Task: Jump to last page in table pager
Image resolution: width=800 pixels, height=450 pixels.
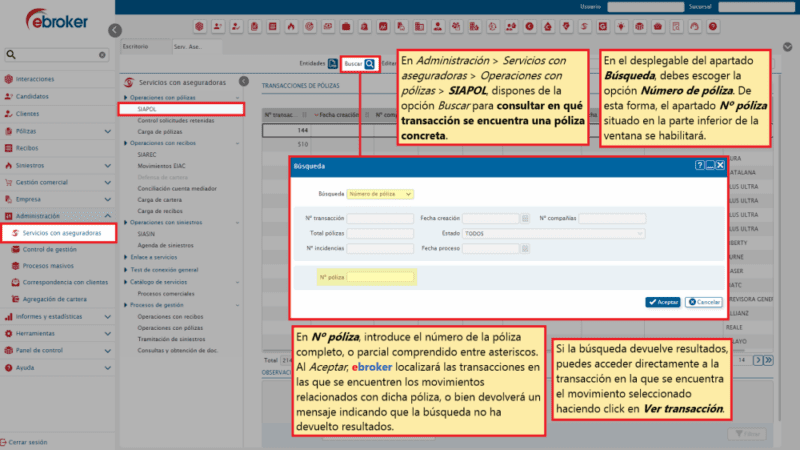Action: pos(768,360)
